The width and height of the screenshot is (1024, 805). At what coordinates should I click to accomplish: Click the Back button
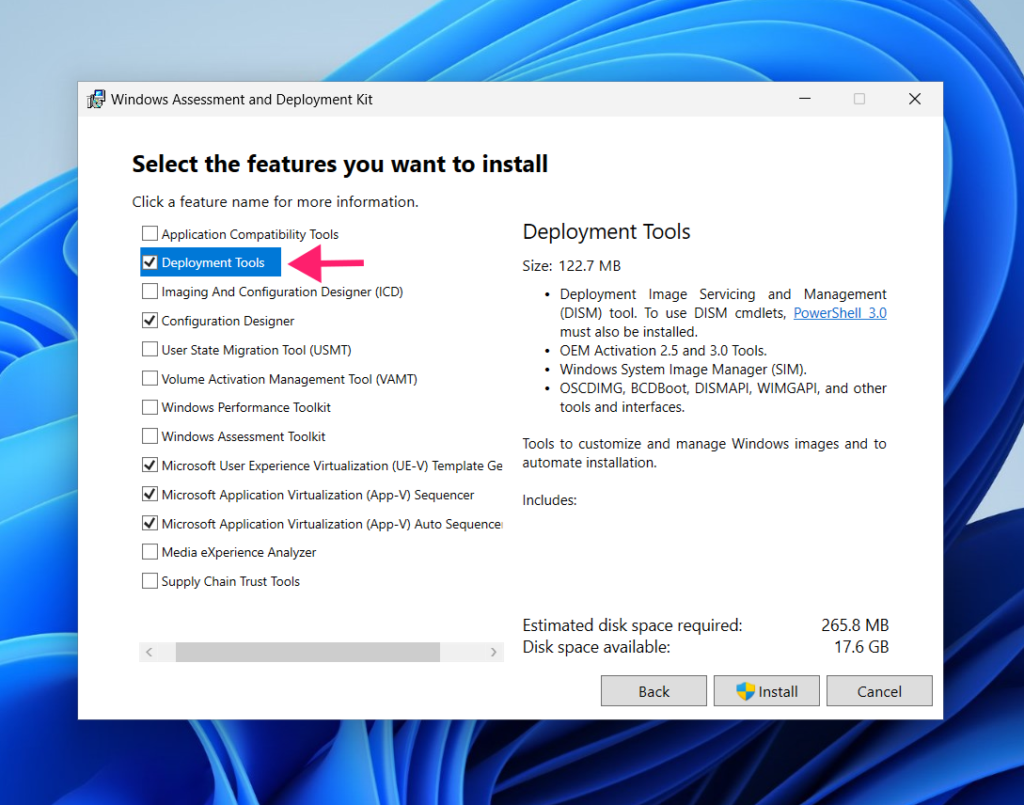[x=654, y=691]
